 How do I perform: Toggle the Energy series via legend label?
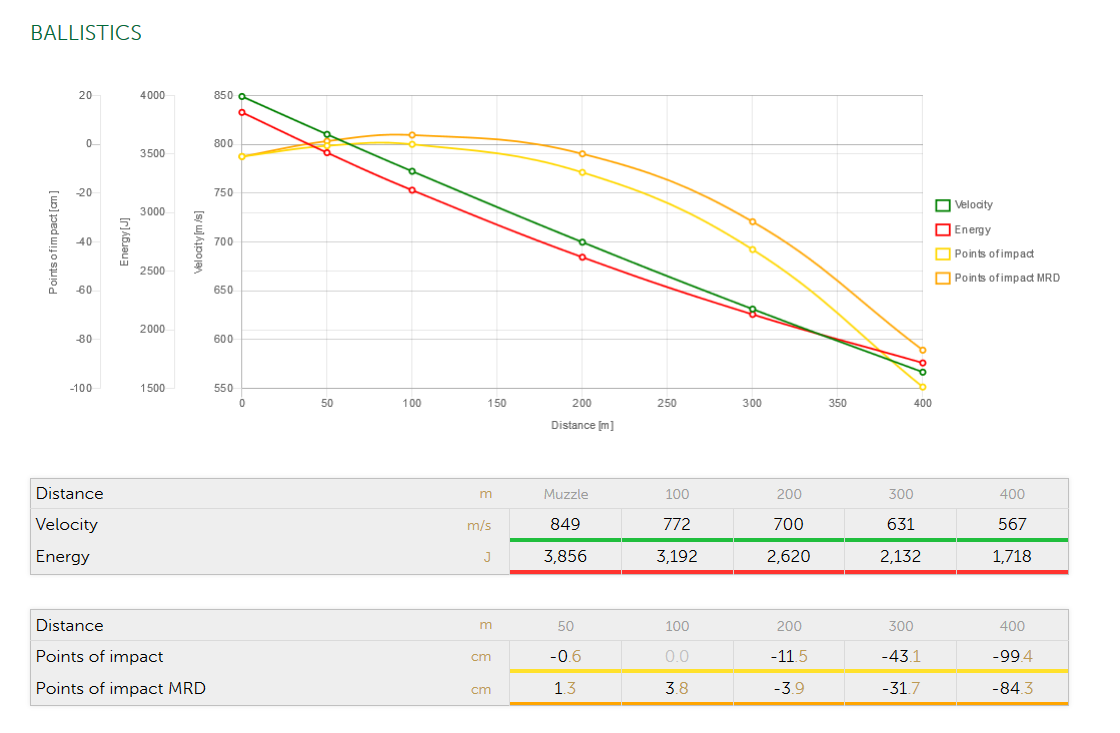(x=972, y=230)
